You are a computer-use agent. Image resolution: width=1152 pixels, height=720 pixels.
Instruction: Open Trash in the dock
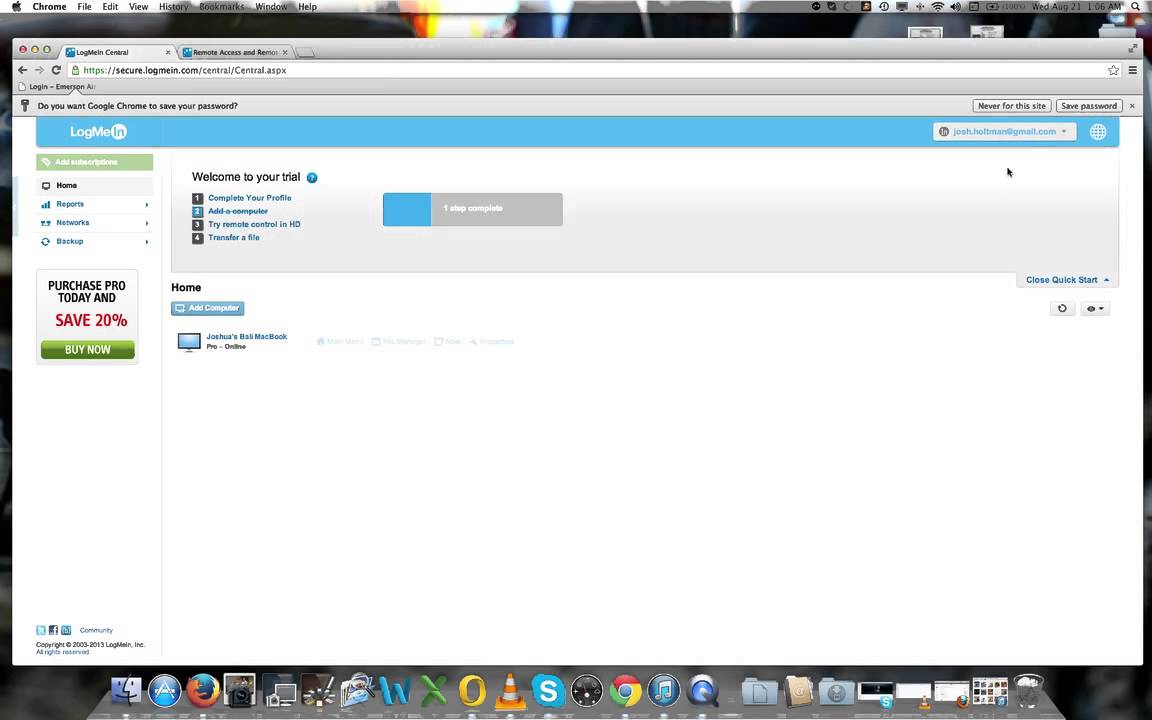pyautogui.click(x=1028, y=691)
